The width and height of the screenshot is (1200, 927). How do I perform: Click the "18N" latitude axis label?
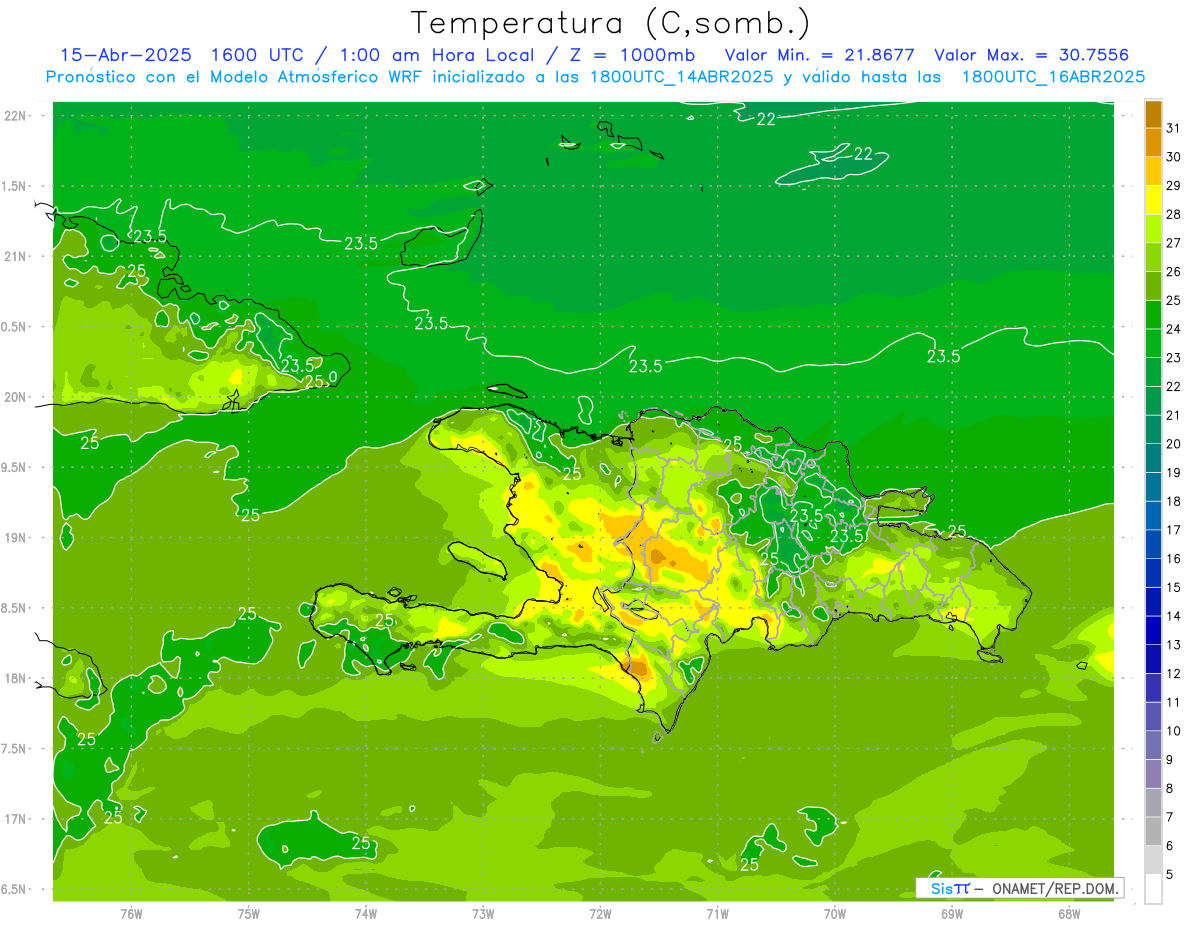pos(16,679)
